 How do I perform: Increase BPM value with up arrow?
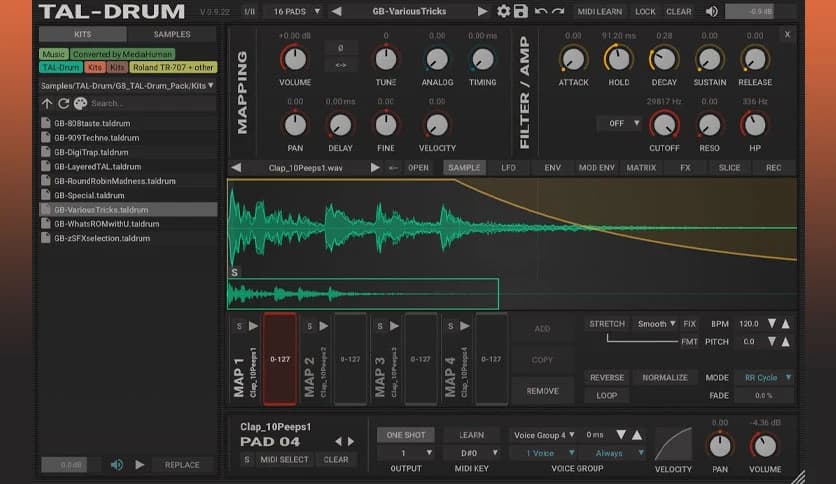tap(786, 324)
